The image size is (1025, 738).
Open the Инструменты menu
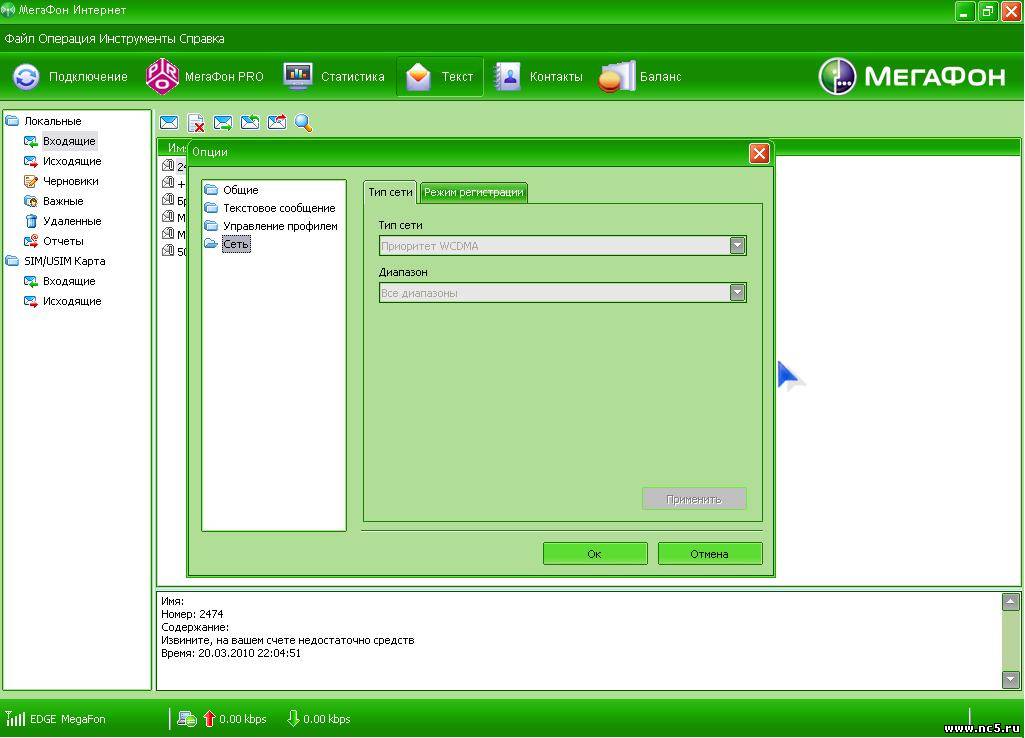[x=137, y=39]
